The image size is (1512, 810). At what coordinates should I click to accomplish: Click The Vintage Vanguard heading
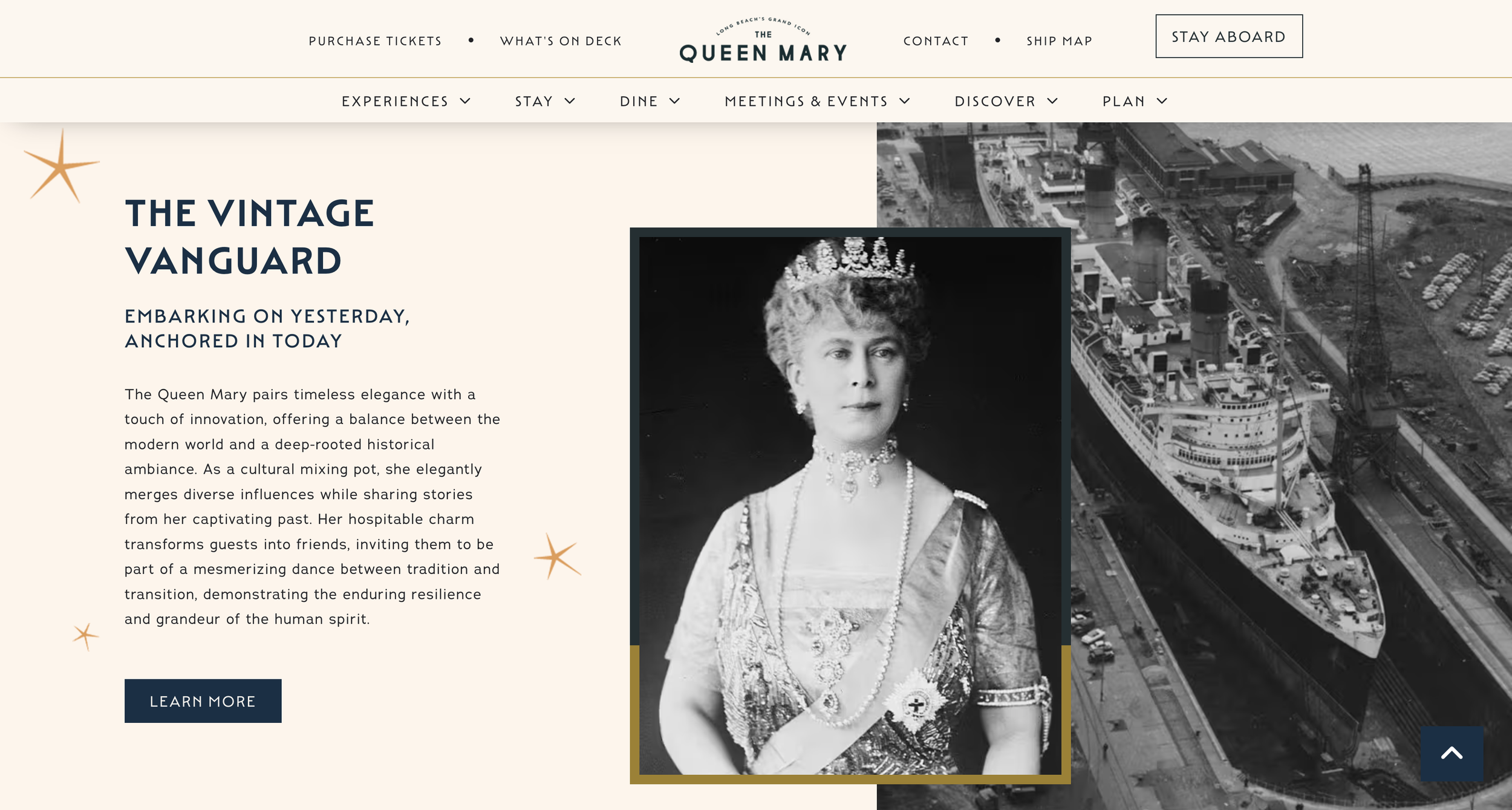249,237
